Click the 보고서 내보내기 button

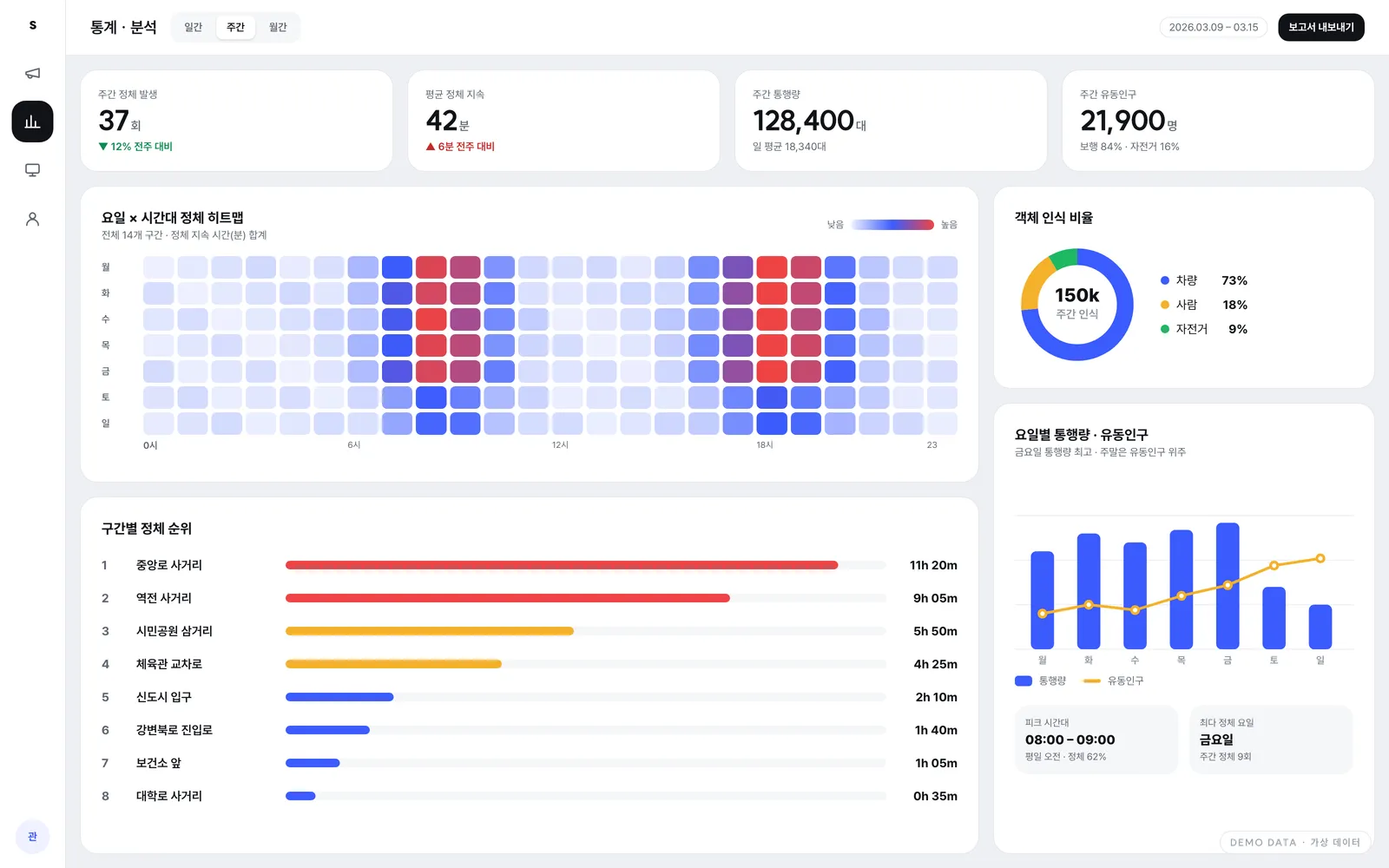point(1321,27)
